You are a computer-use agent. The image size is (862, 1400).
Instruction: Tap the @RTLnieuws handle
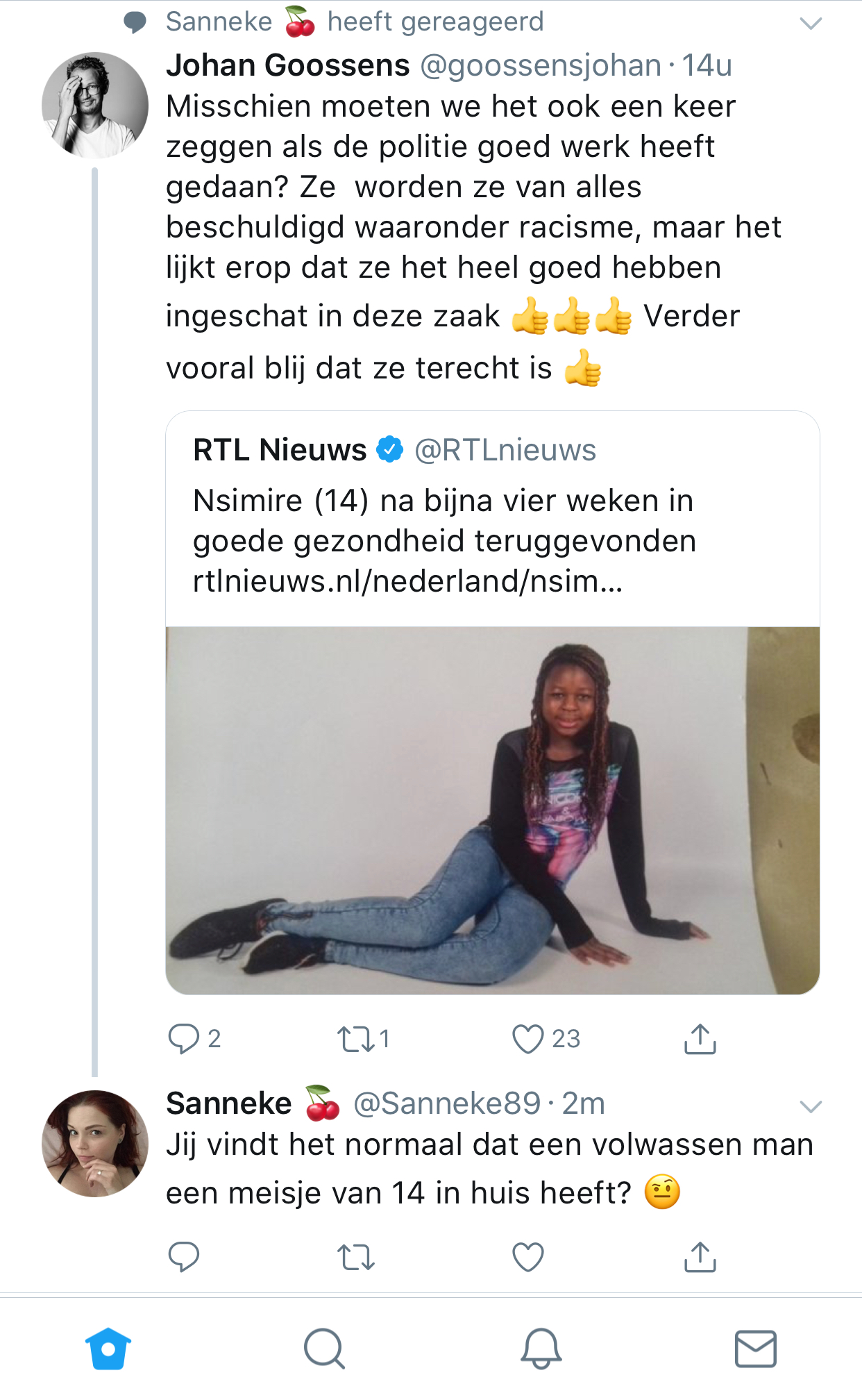click(505, 450)
